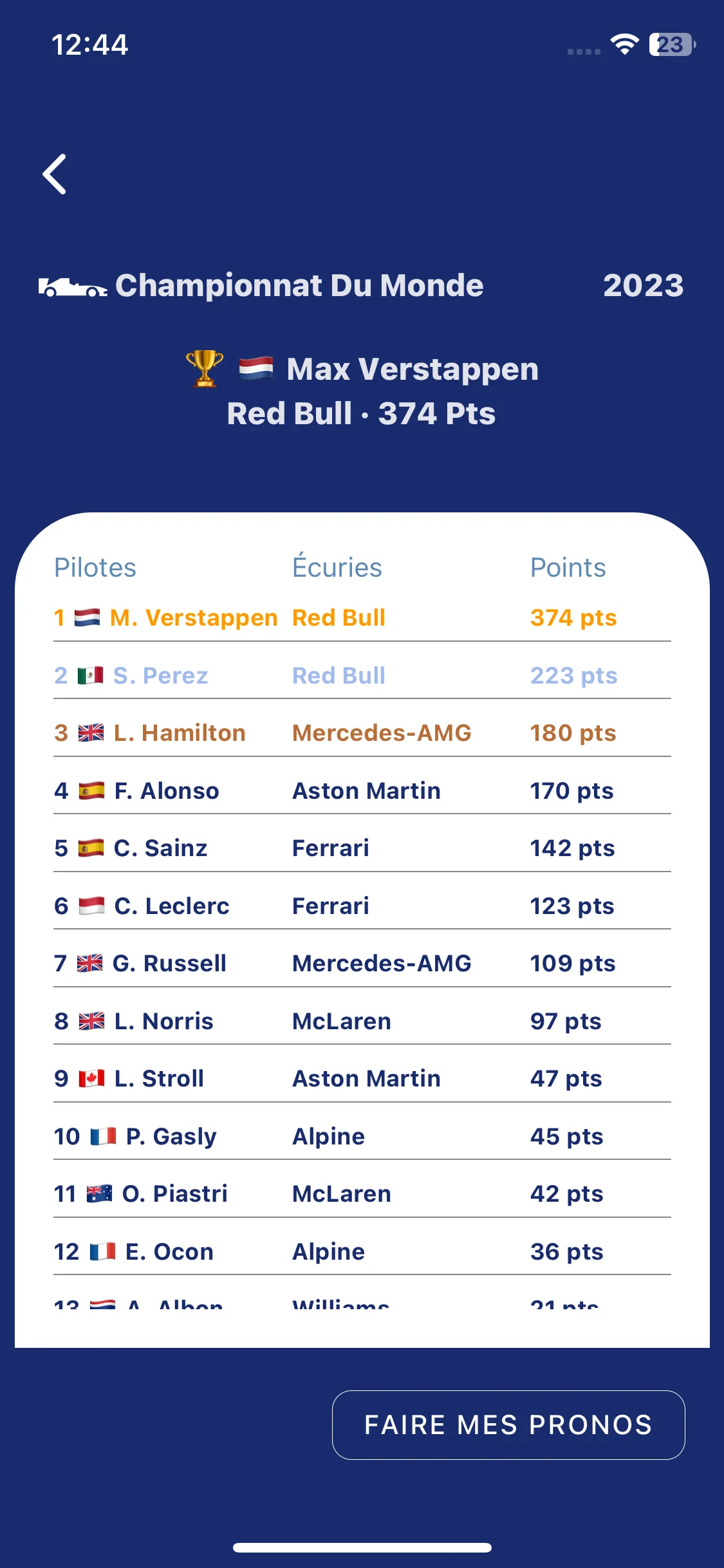Open M. Verstappen driver row
The image size is (724, 1568).
click(x=362, y=618)
